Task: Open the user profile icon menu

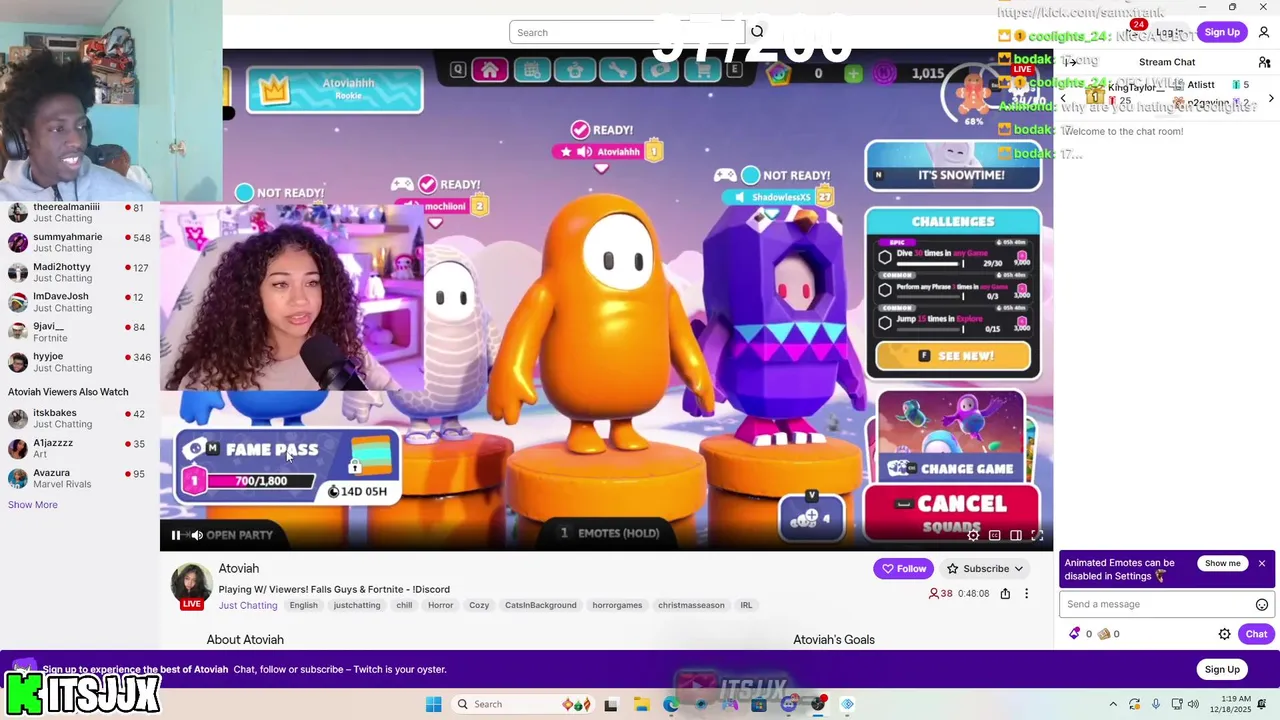Action: (x=1264, y=32)
